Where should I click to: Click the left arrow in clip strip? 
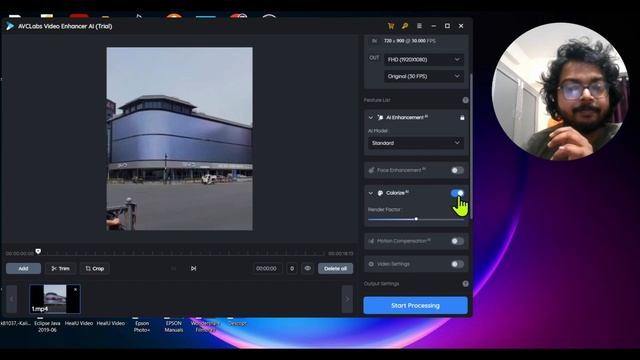[11, 299]
